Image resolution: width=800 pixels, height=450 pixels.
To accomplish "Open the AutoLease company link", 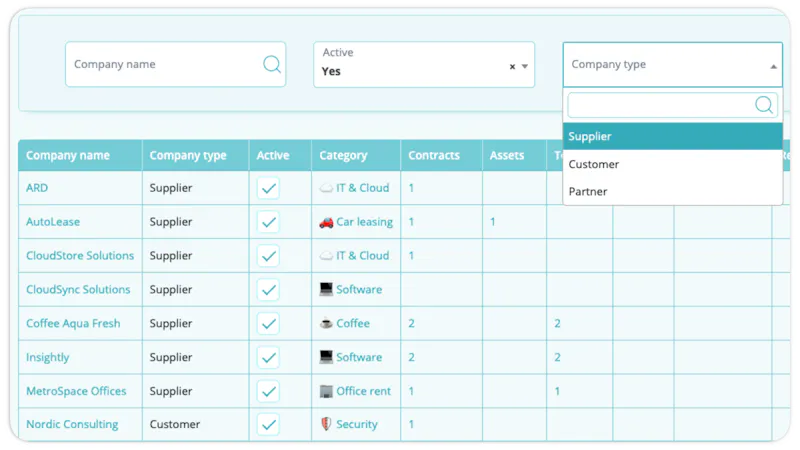I will (x=53, y=221).
